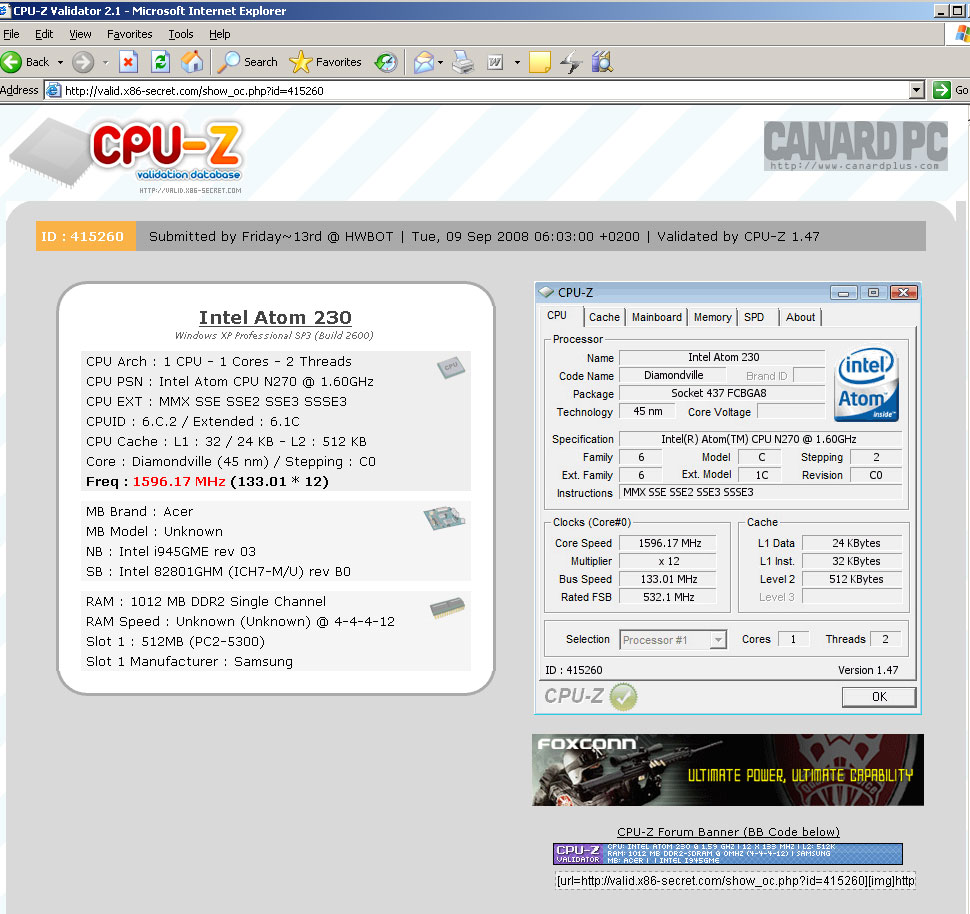Expand the Forward button history dropdown

pos(105,62)
